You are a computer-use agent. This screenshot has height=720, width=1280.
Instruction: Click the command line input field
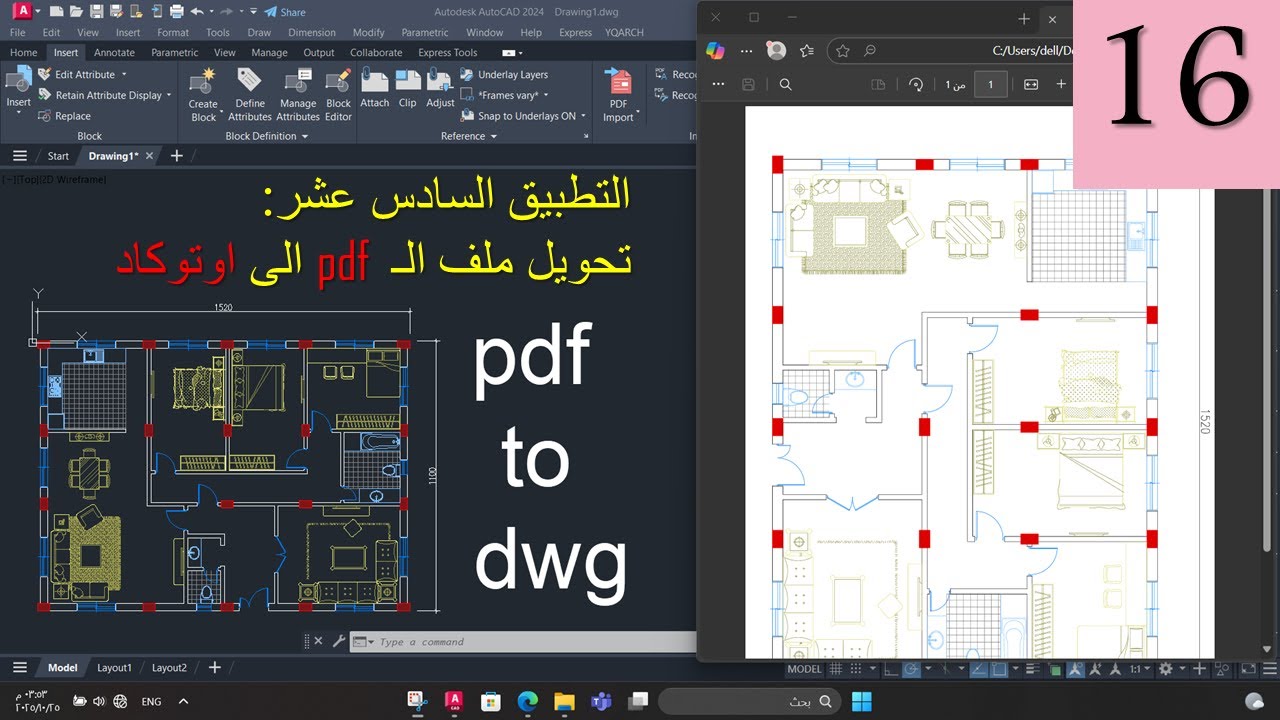(x=523, y=641)
